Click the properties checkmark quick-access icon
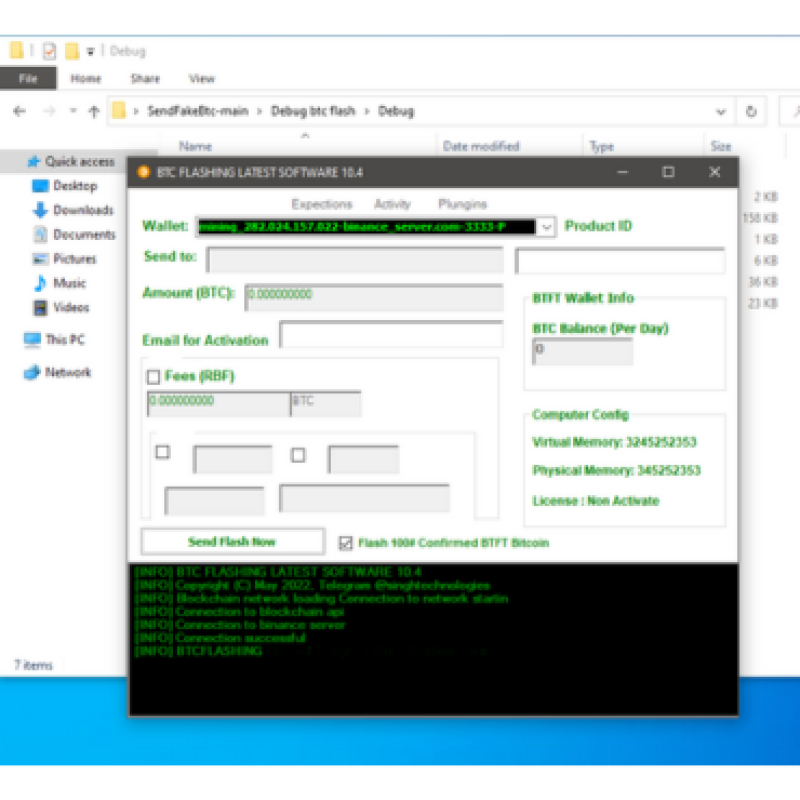 pos(49,51)
